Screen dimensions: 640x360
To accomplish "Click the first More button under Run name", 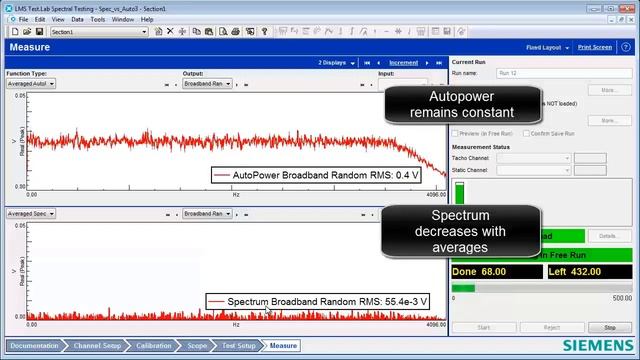I will click(610, 90).
